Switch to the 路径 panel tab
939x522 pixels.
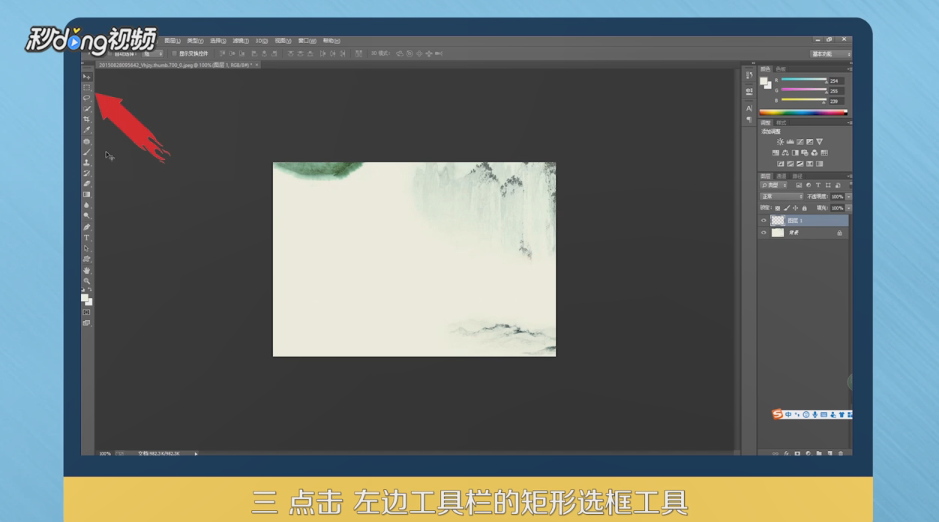[x=797, y=176]
